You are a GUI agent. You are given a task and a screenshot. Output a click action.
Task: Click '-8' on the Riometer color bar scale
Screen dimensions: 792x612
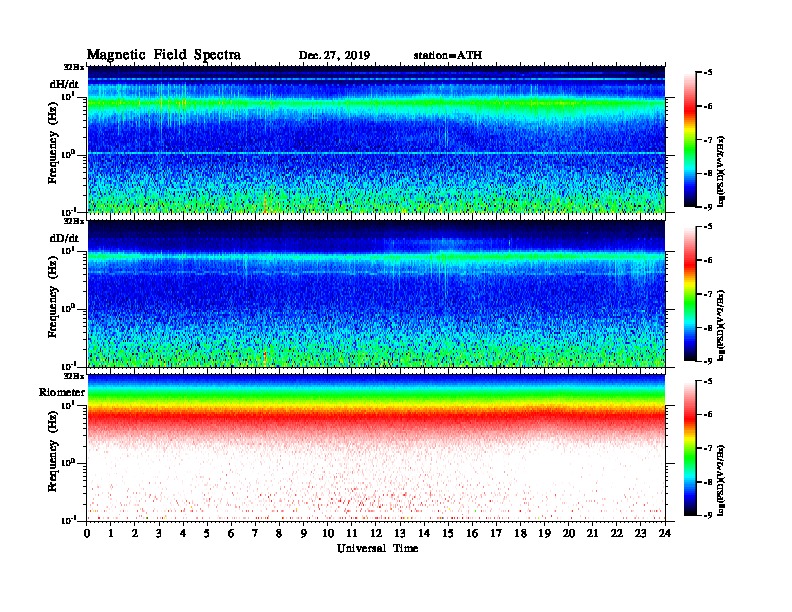708,482
